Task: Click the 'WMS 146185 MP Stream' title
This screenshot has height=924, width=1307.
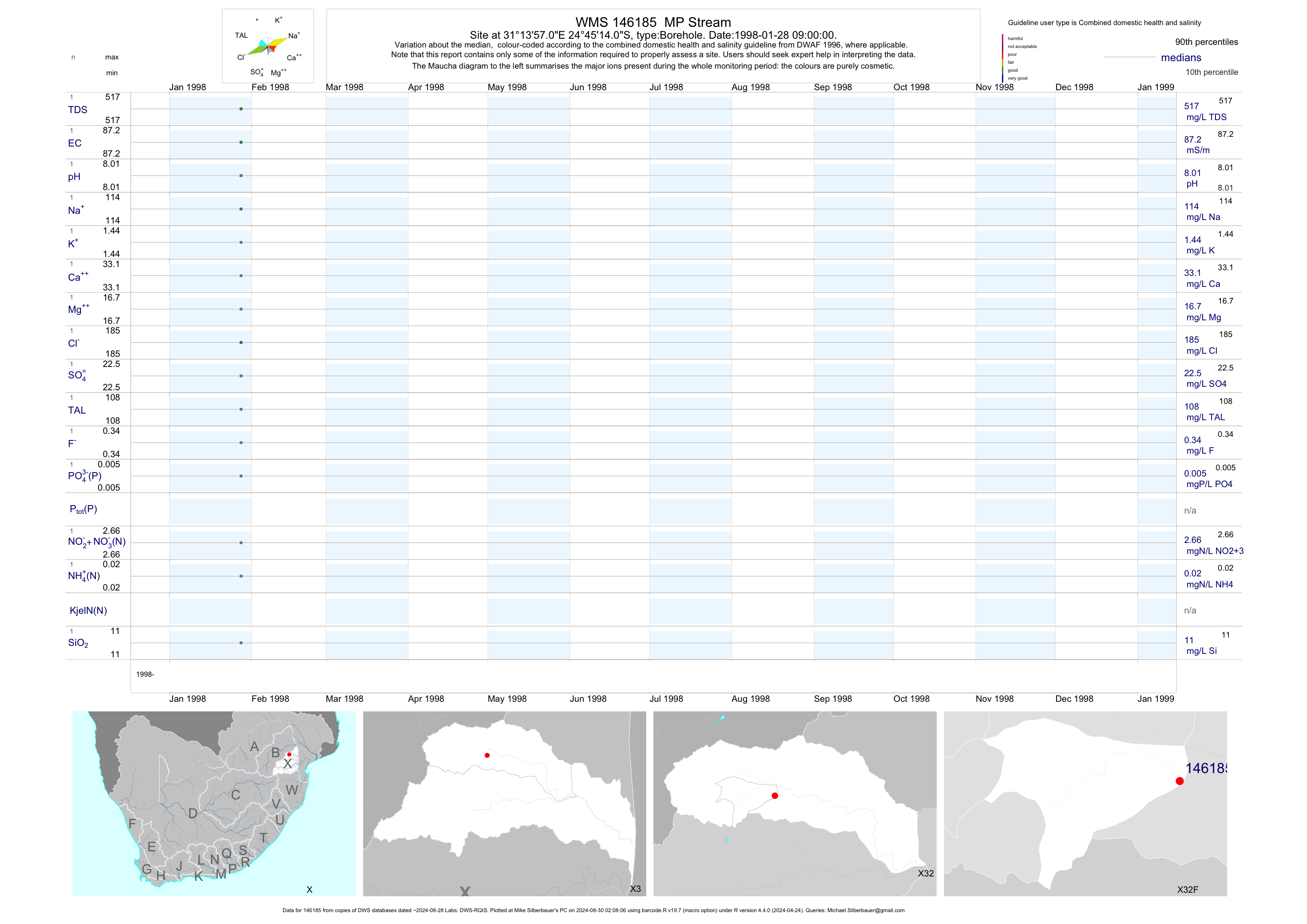Action: coord(653,22)
